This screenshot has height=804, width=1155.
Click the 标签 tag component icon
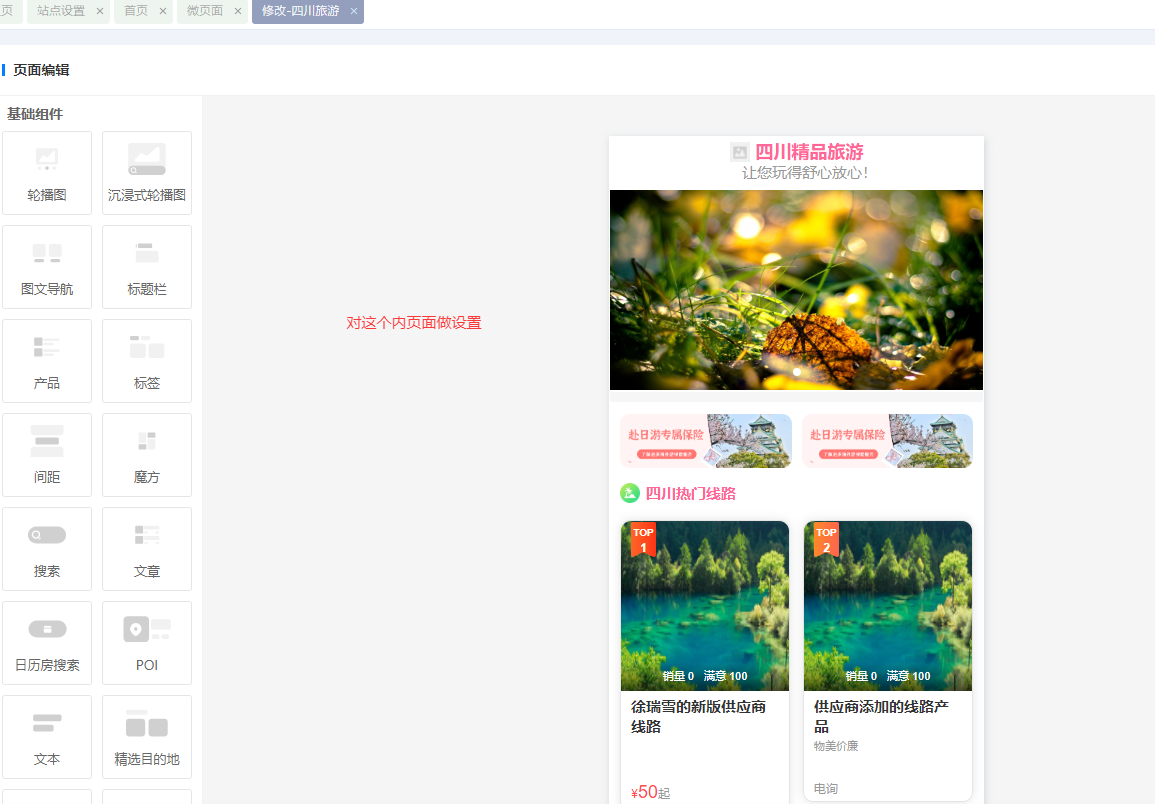tap(147, 360)
